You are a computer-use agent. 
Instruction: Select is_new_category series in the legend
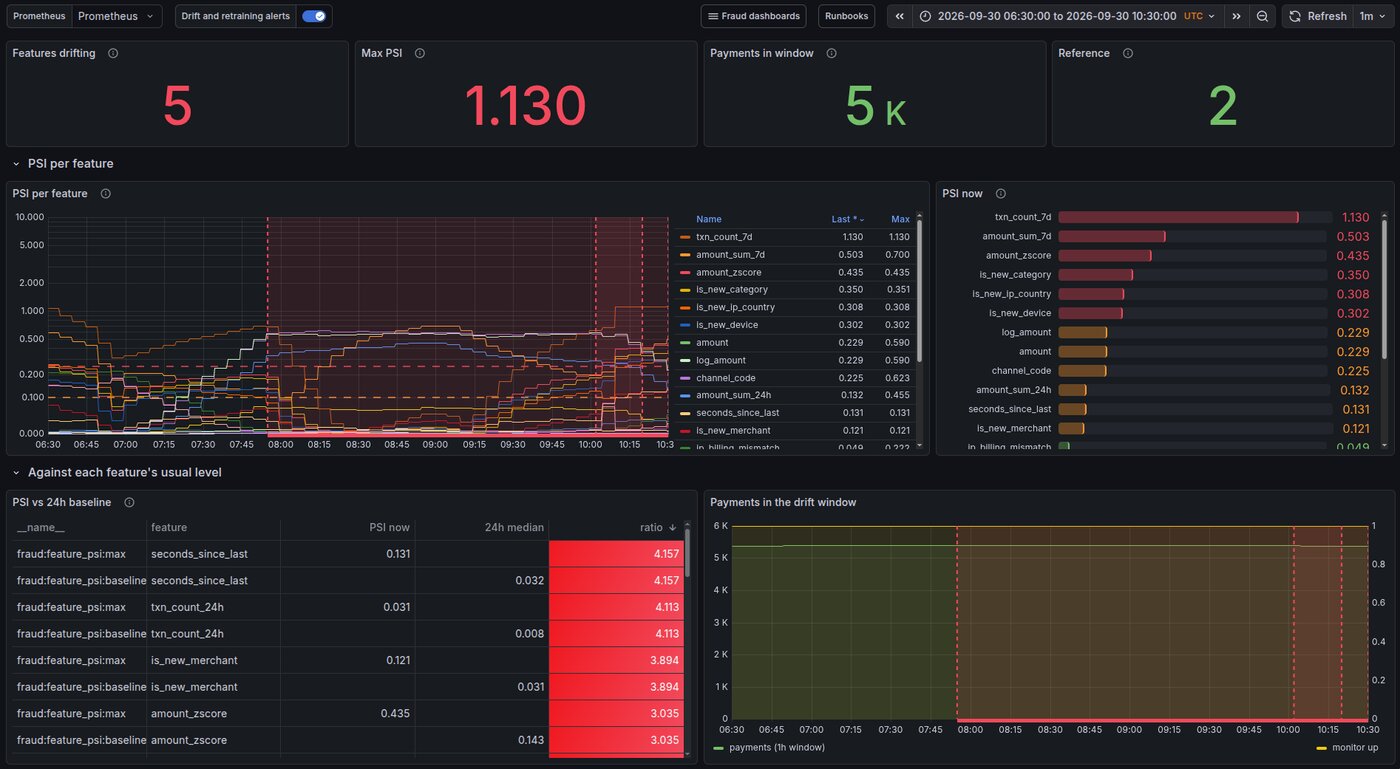coord(732,290)
